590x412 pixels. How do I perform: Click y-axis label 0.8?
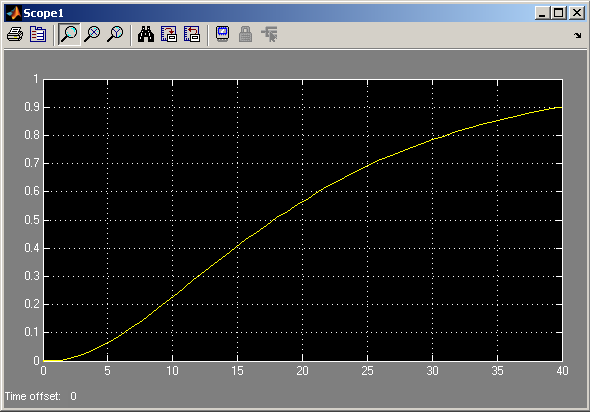coord(32,135)
